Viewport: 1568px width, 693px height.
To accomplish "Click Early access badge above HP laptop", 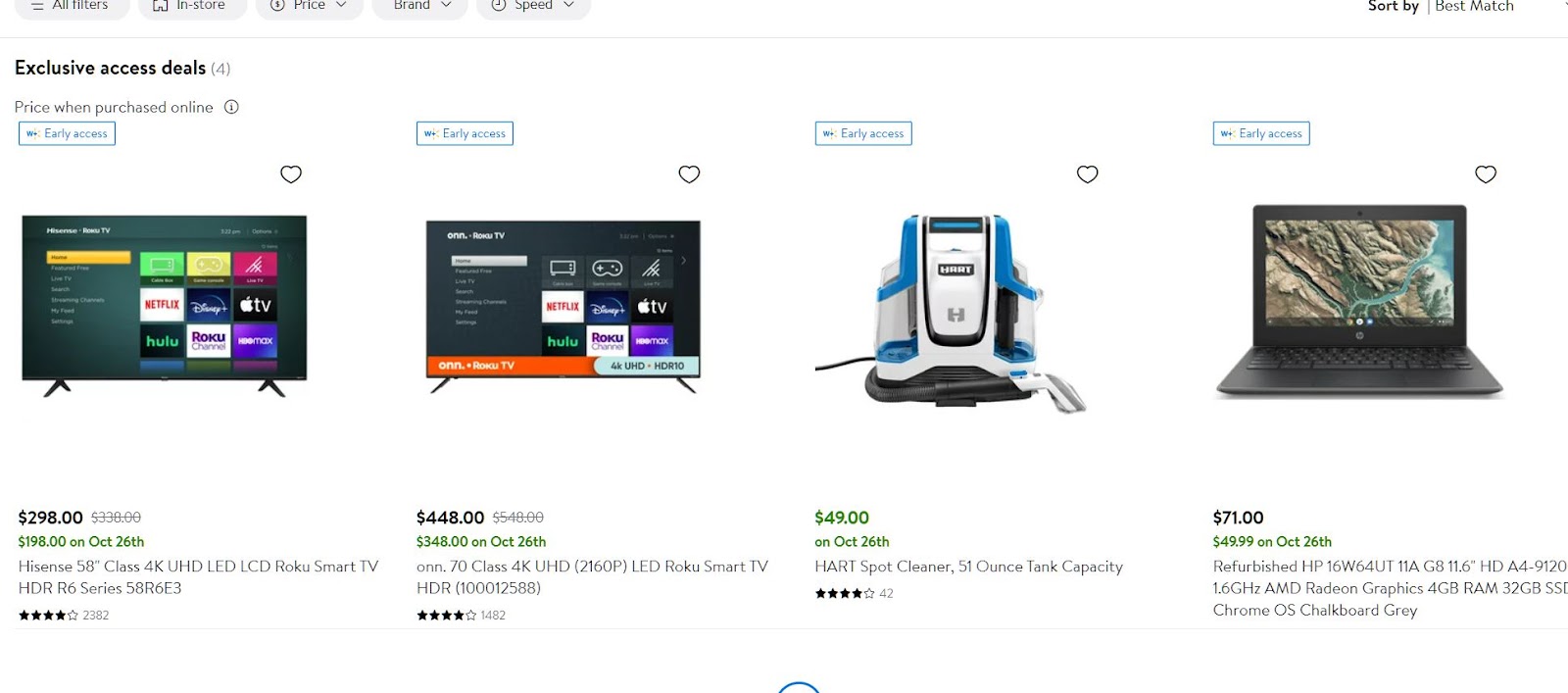I will [1261, 133].
